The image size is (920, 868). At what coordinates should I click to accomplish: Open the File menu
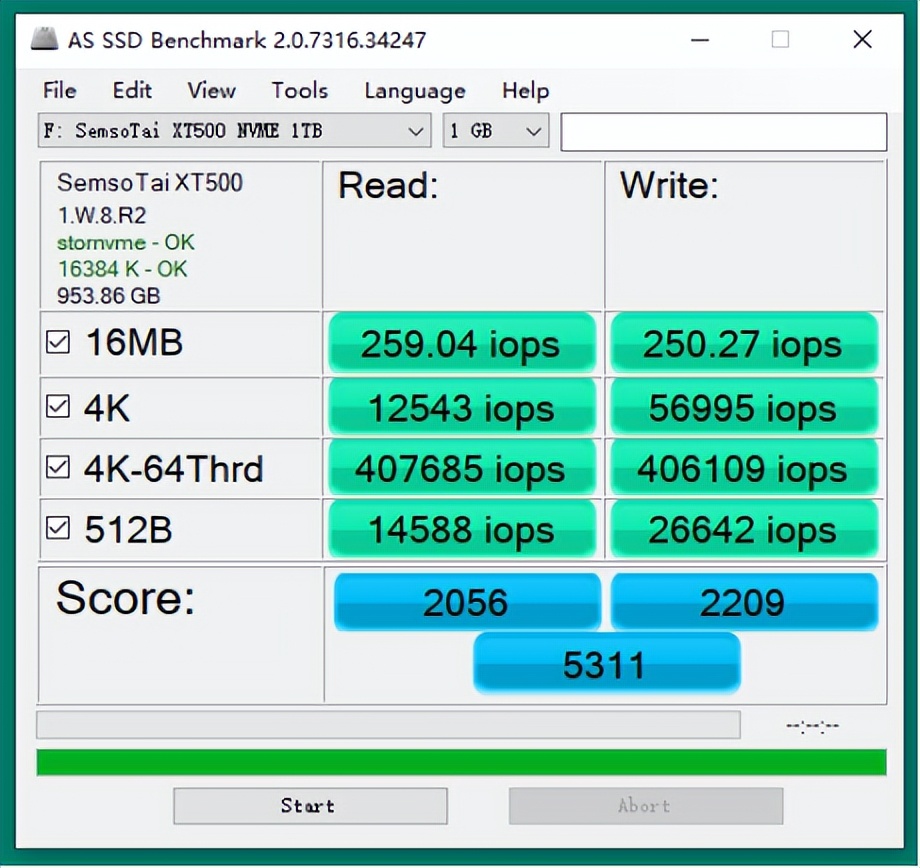[x=59, y=91]
